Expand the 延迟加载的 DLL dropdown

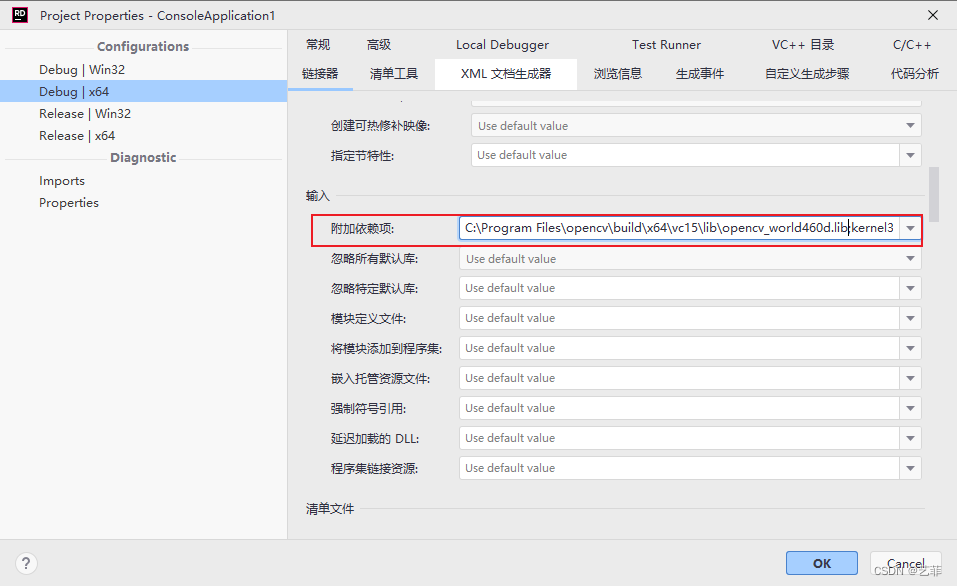click(x=910, y=438)
